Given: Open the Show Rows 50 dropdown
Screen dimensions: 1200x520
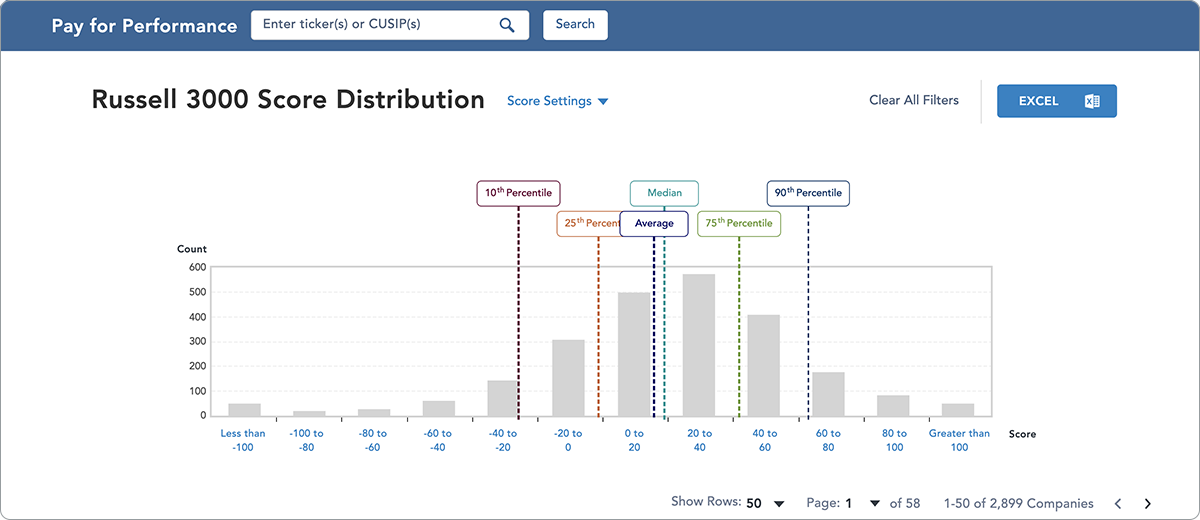Looking at the screenshot, I should pos(767,503).
